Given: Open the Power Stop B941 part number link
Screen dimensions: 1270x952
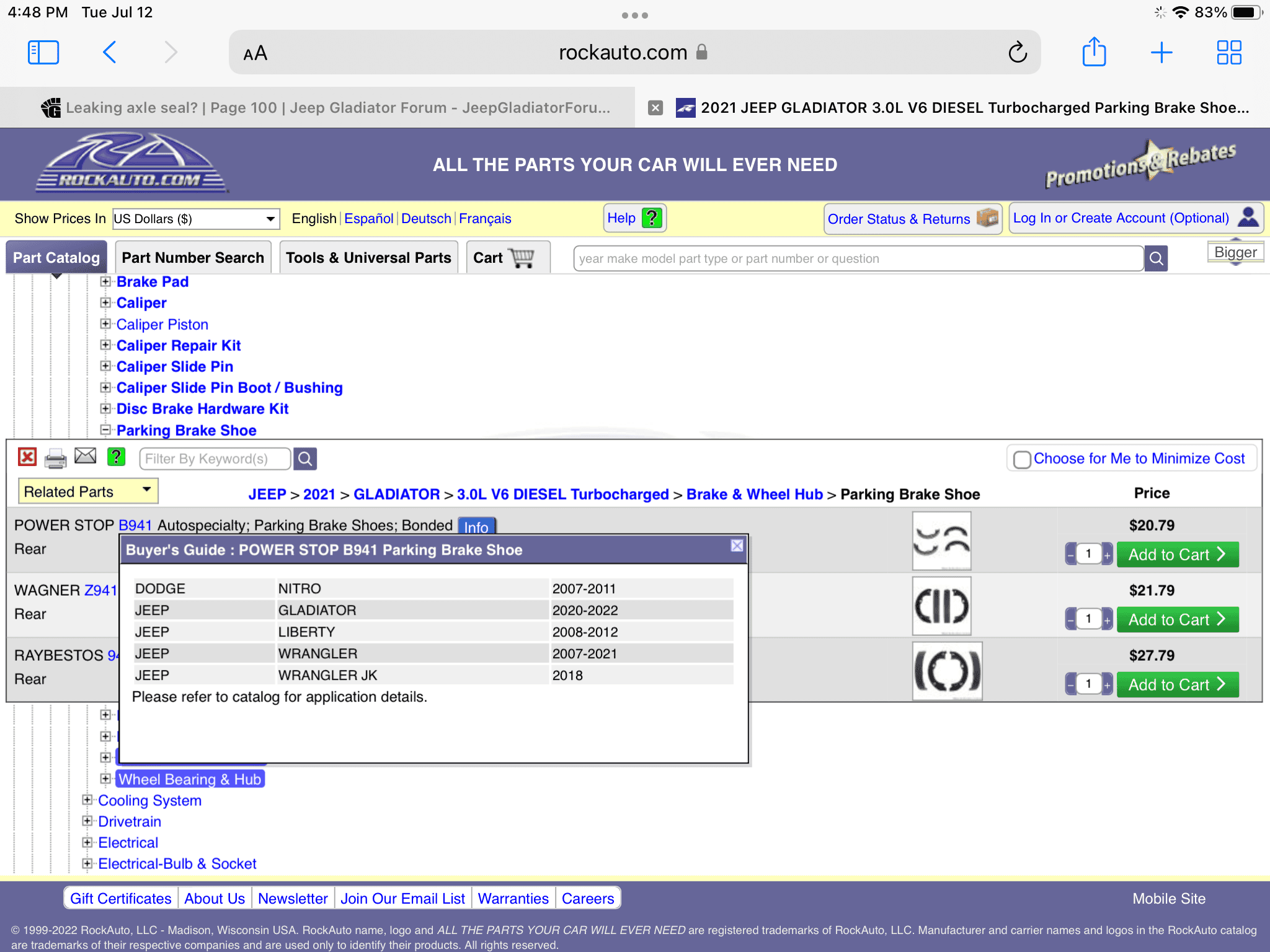Looking at the screenshot, I should (x=135, y=525).
